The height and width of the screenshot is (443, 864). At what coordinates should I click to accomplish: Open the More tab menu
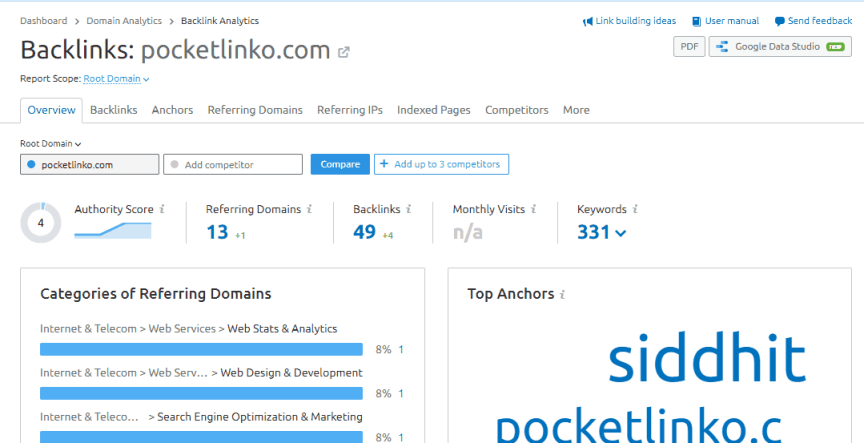576,110
